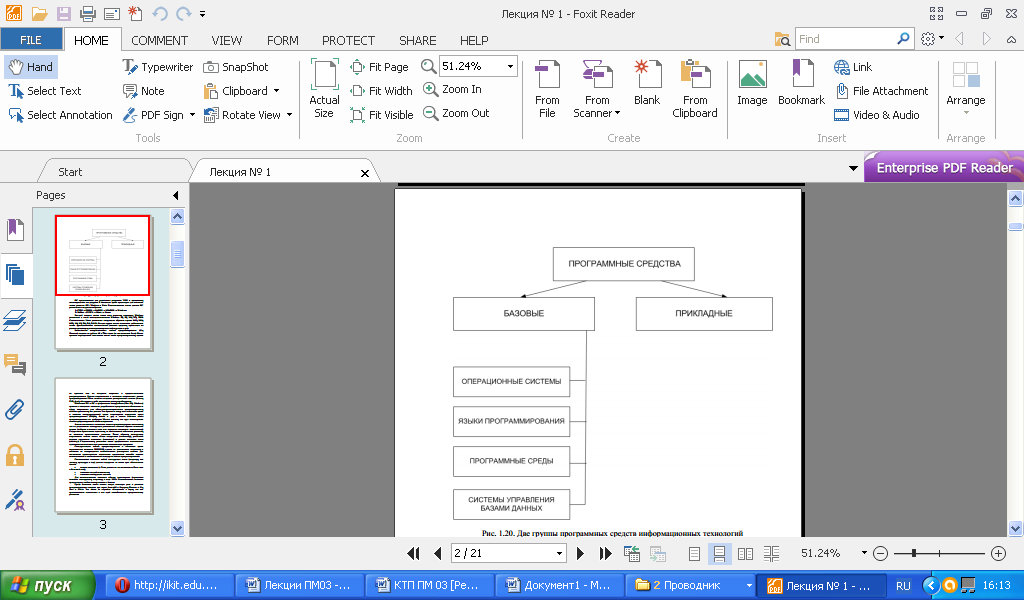Click the Actual Size icon
The width and height of the screenshot is (1024, 600).
(x=324, y=88)
